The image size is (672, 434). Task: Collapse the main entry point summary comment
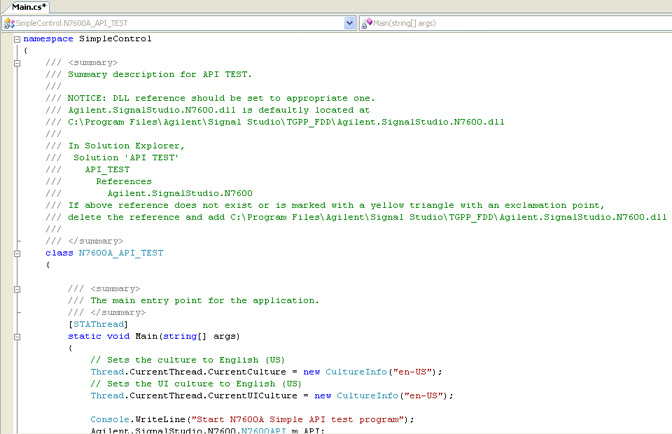(x=17, y=289)
